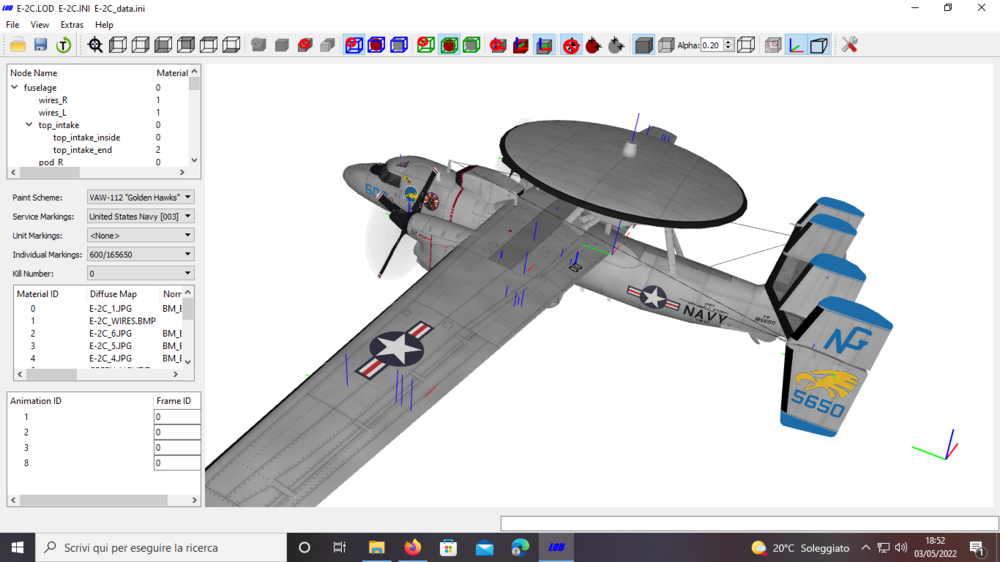1000x562 pixels.
Task: Toggle the green wire cube with prohibition sign
Action: pos(426,45)
